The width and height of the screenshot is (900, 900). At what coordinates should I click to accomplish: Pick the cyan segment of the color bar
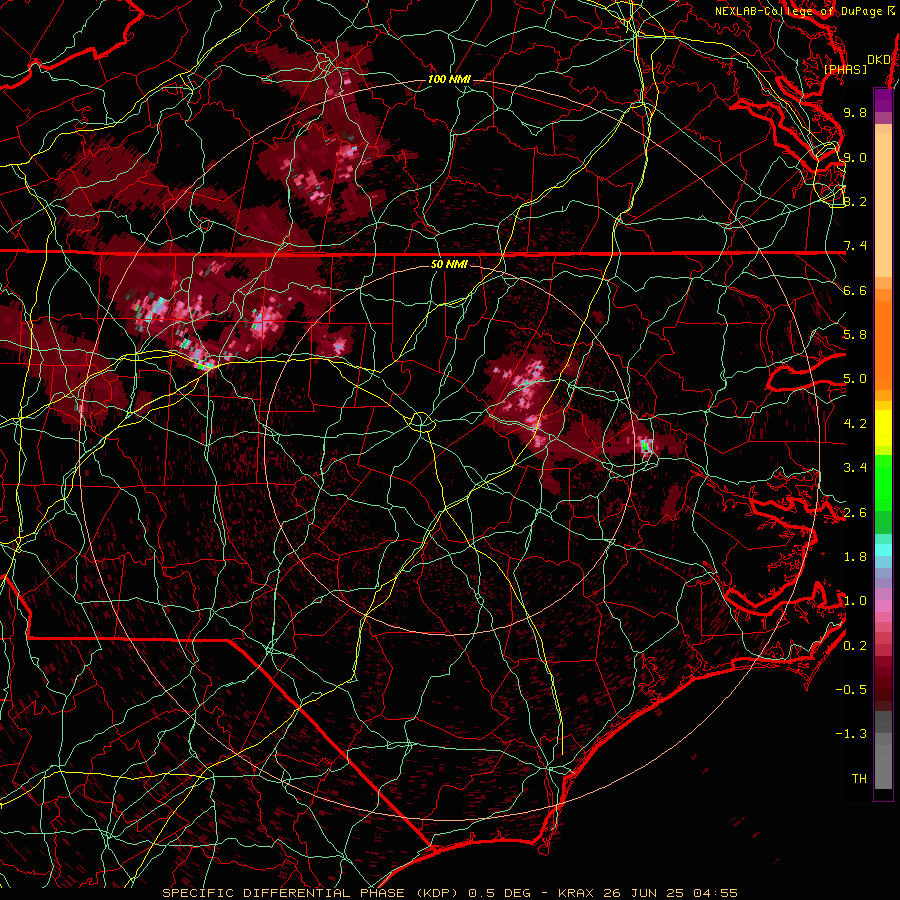(x=883, y=549)
